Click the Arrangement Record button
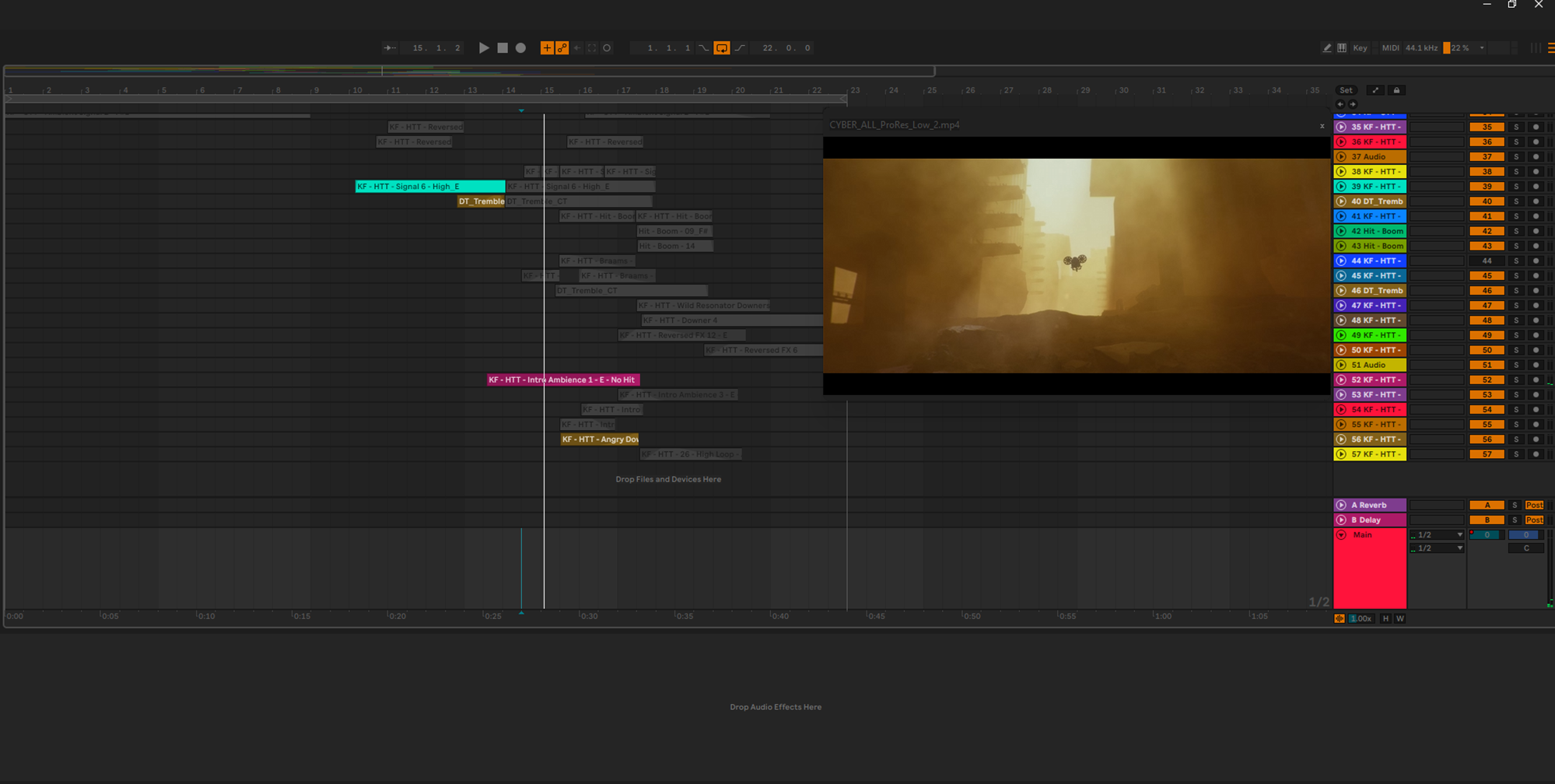 coord(520,48)
